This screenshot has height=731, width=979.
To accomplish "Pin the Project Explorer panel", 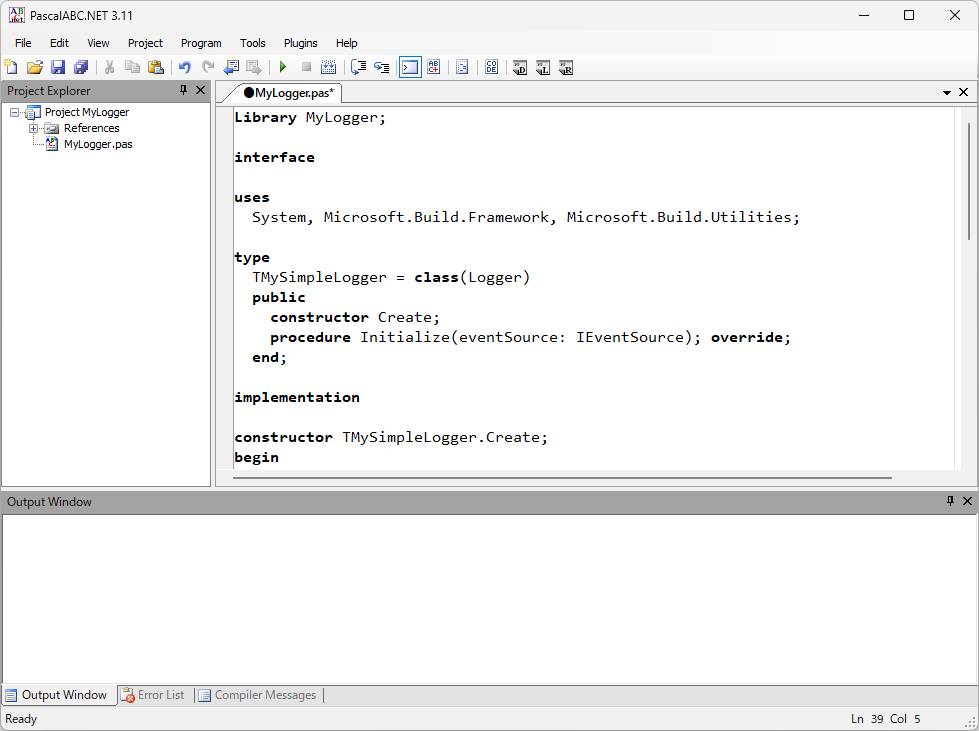I will pyautogui.click(x=184, y=90).
